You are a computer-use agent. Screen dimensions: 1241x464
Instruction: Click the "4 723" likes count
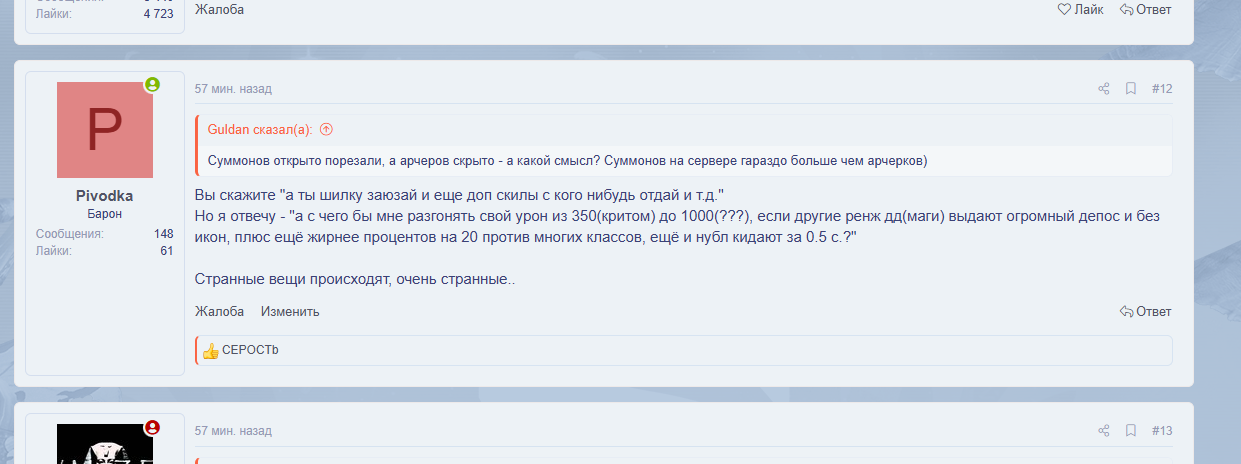pos(158,14)
